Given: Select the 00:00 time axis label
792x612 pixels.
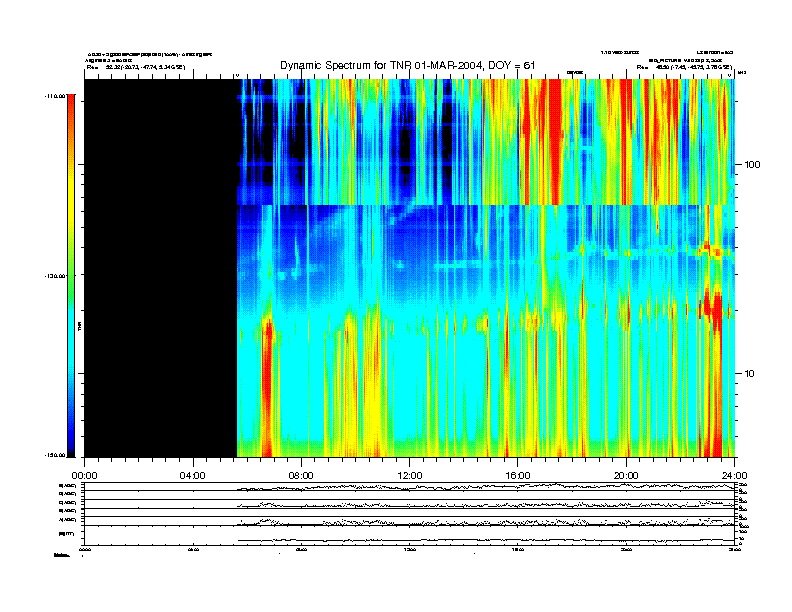Looking at the screenshot, I should (x=84, y=476).
